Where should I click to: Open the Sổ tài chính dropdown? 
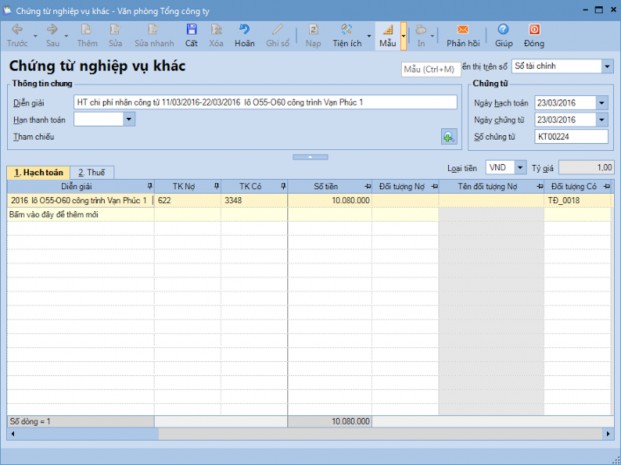pos(606,67)
